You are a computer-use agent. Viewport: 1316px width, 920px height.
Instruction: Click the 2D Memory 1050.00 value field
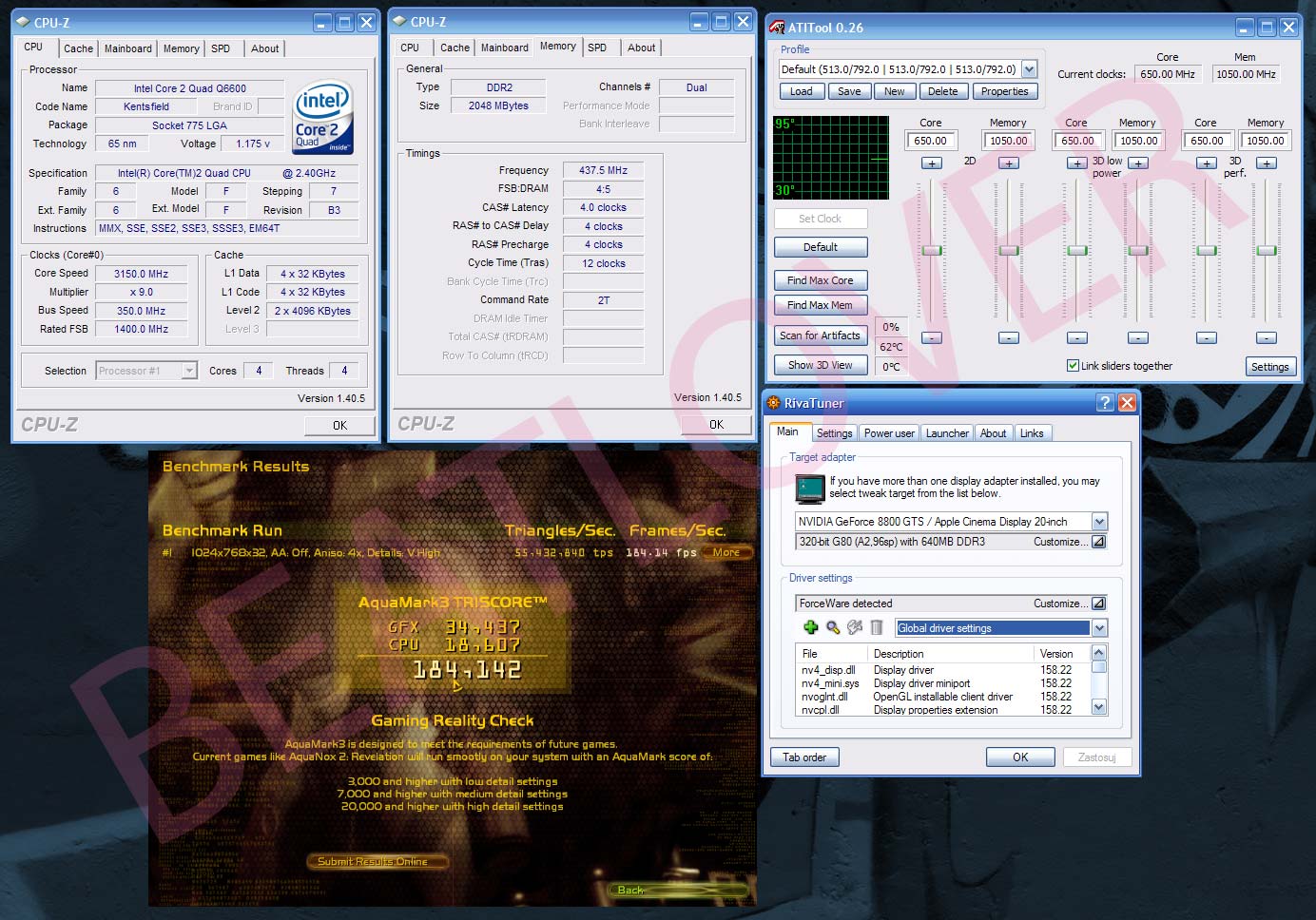pyautogui.click(x=1009, y=141)
